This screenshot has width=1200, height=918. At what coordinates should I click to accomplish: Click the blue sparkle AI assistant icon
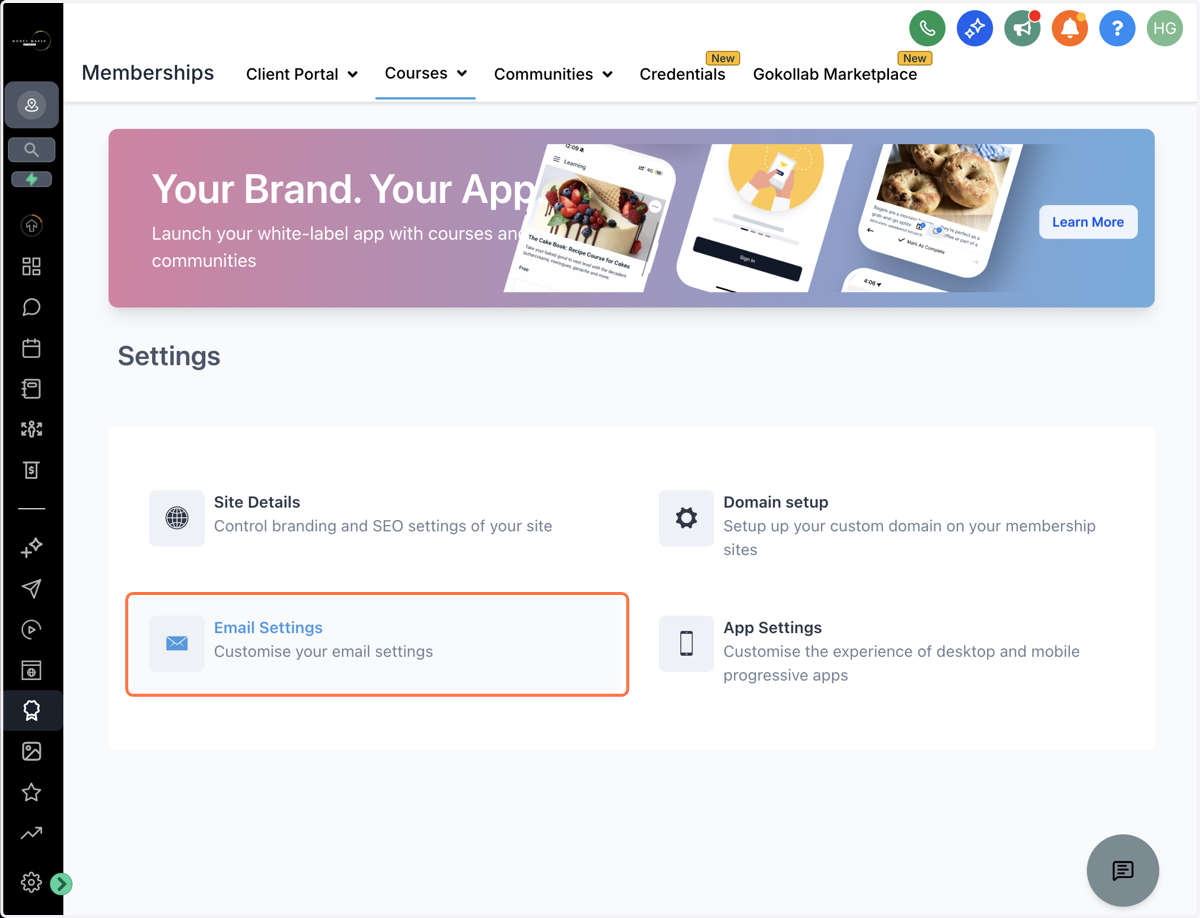point(974,29)
